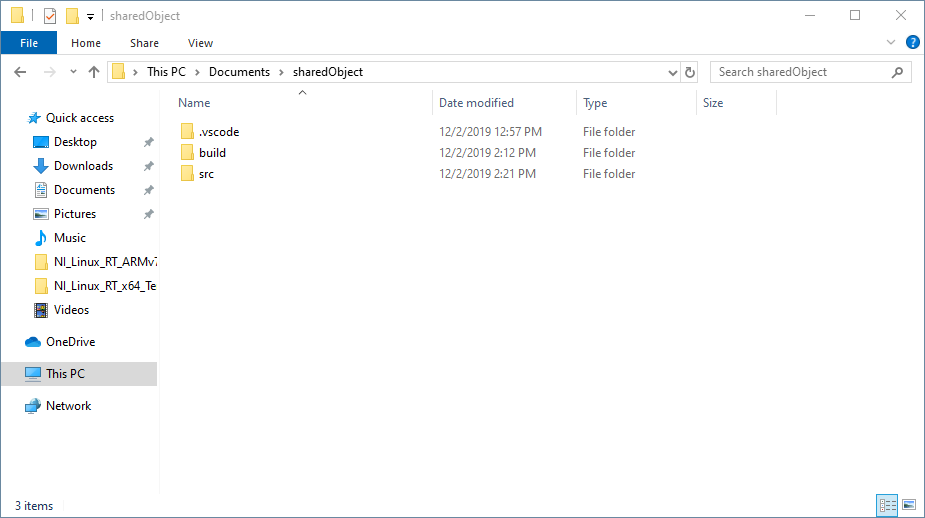Switch to Details view layout
Viewport: 925px width, 518px height.
[887, 505]
